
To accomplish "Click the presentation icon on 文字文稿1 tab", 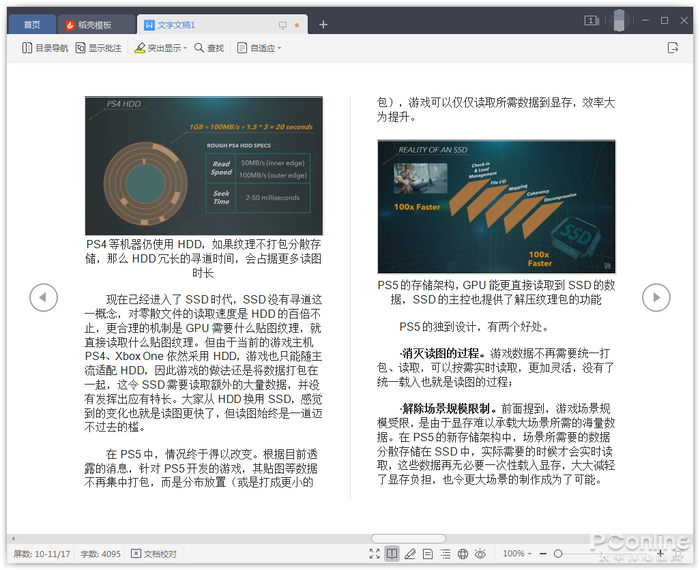I will click(x=283, y=25).
